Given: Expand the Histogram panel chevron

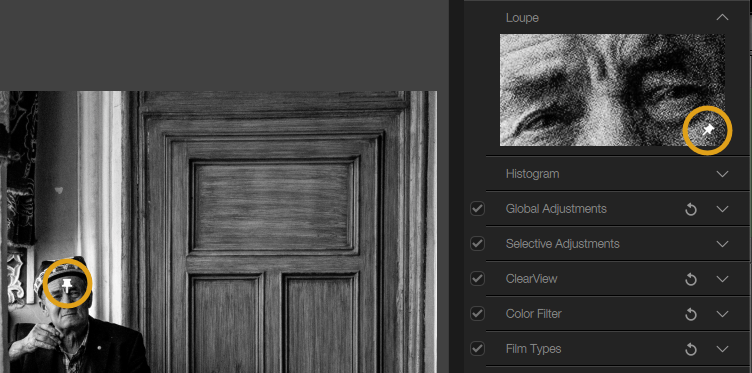Looking at the screenshot, I should [x=722, y=174].
